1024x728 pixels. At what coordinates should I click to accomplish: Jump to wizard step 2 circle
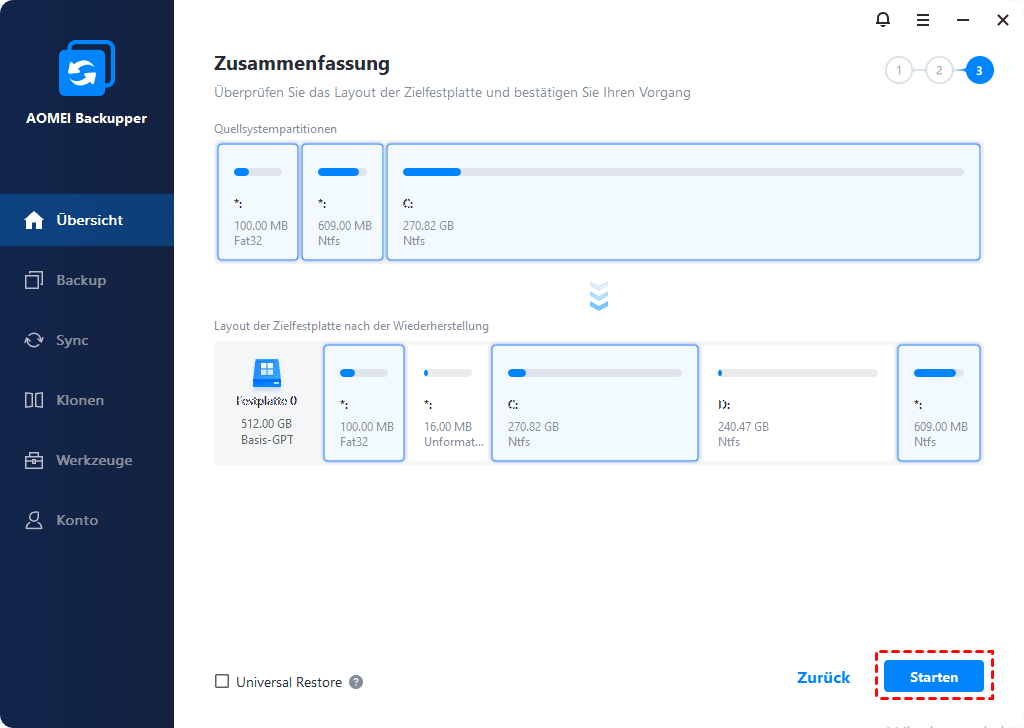pos(939,71)
